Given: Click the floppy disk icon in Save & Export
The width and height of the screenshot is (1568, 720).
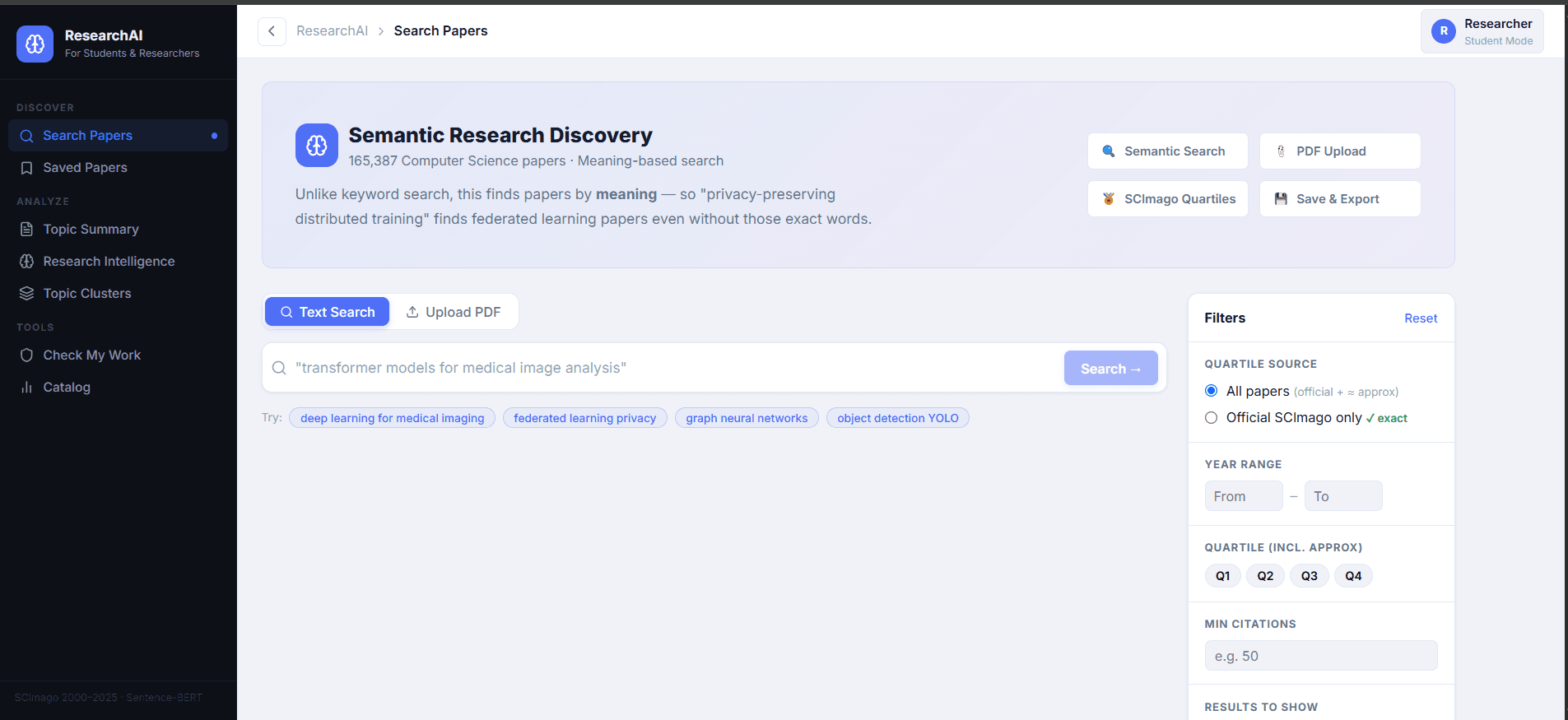Looking at the screenshot, I should 1281,199.
